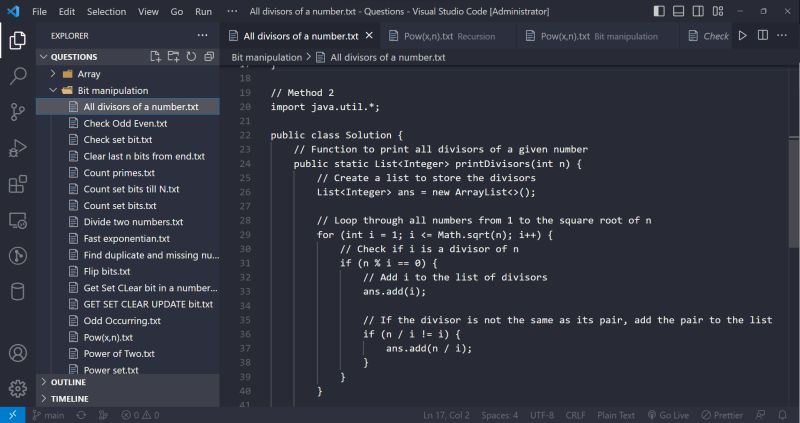Change language mode Plain Text
The width and height of the screenshot is (800, 423).
(616, 415)
